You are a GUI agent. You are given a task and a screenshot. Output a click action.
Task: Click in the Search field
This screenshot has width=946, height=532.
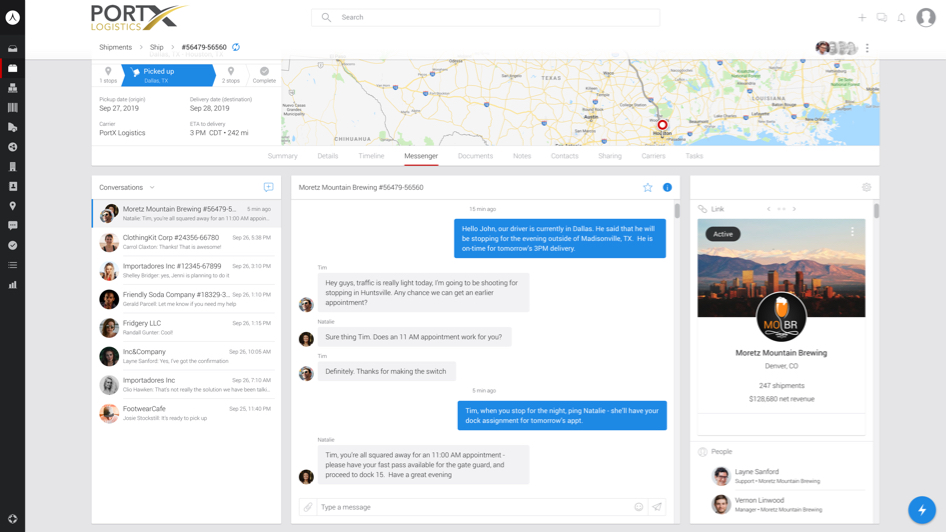point(486,17)
